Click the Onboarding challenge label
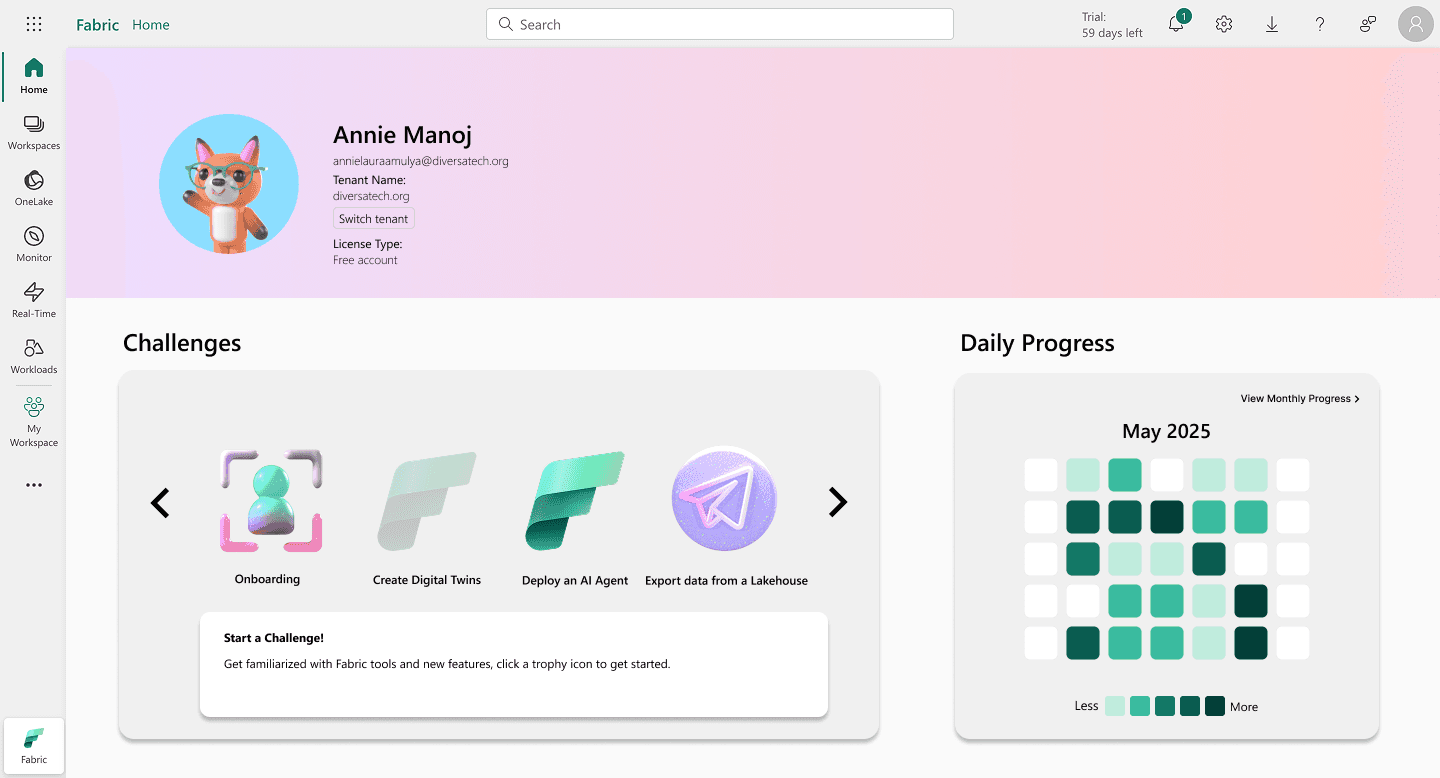The width and height of the screenshot is (1440, 778). point(267,579)
